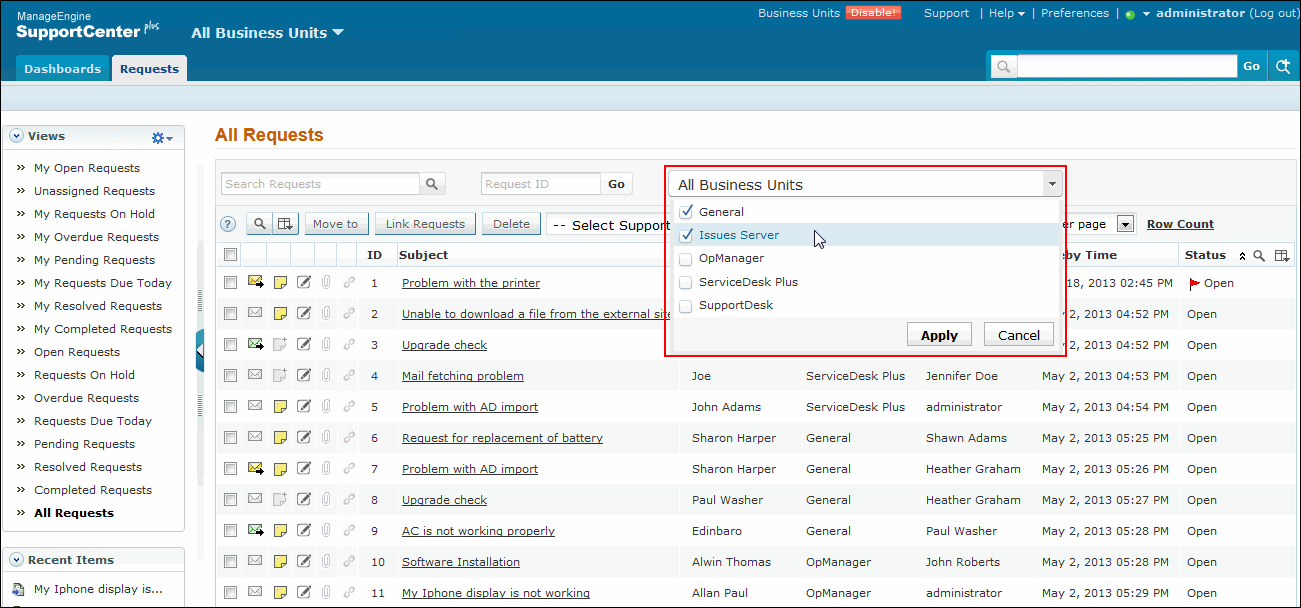
Task: Open the Overdue Requests view
Action: coord(86,398)
